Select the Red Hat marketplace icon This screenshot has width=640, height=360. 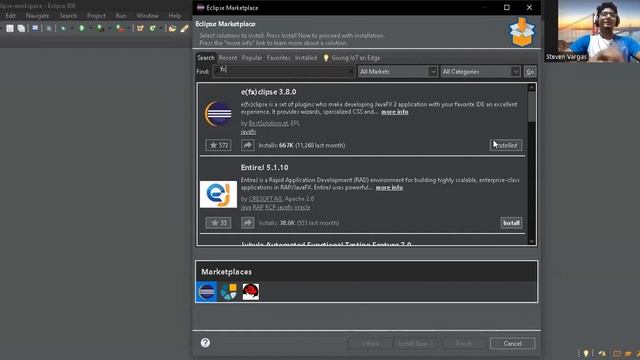tap(251, 292)
